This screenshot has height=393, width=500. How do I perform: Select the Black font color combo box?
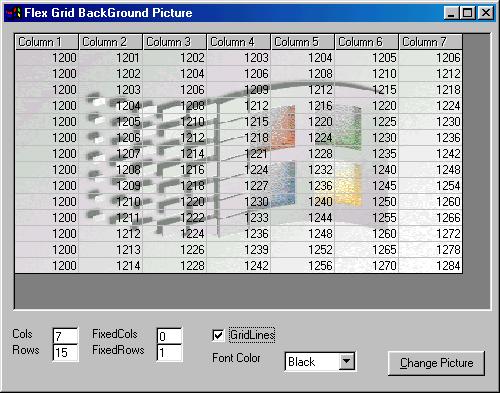pyautogui.click(x=320, y=362)
